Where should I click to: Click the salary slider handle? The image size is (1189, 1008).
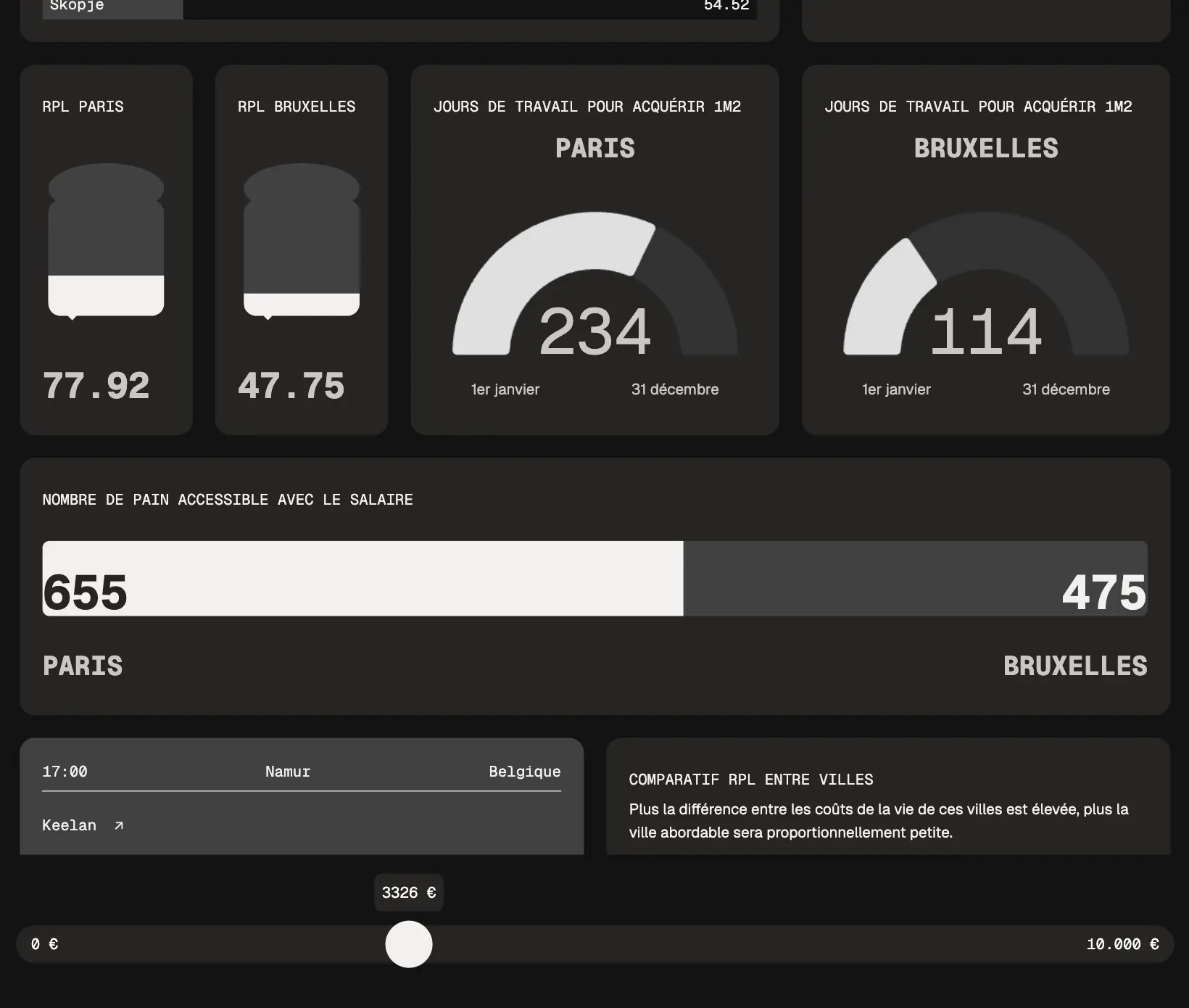click(x=409, y=944)
